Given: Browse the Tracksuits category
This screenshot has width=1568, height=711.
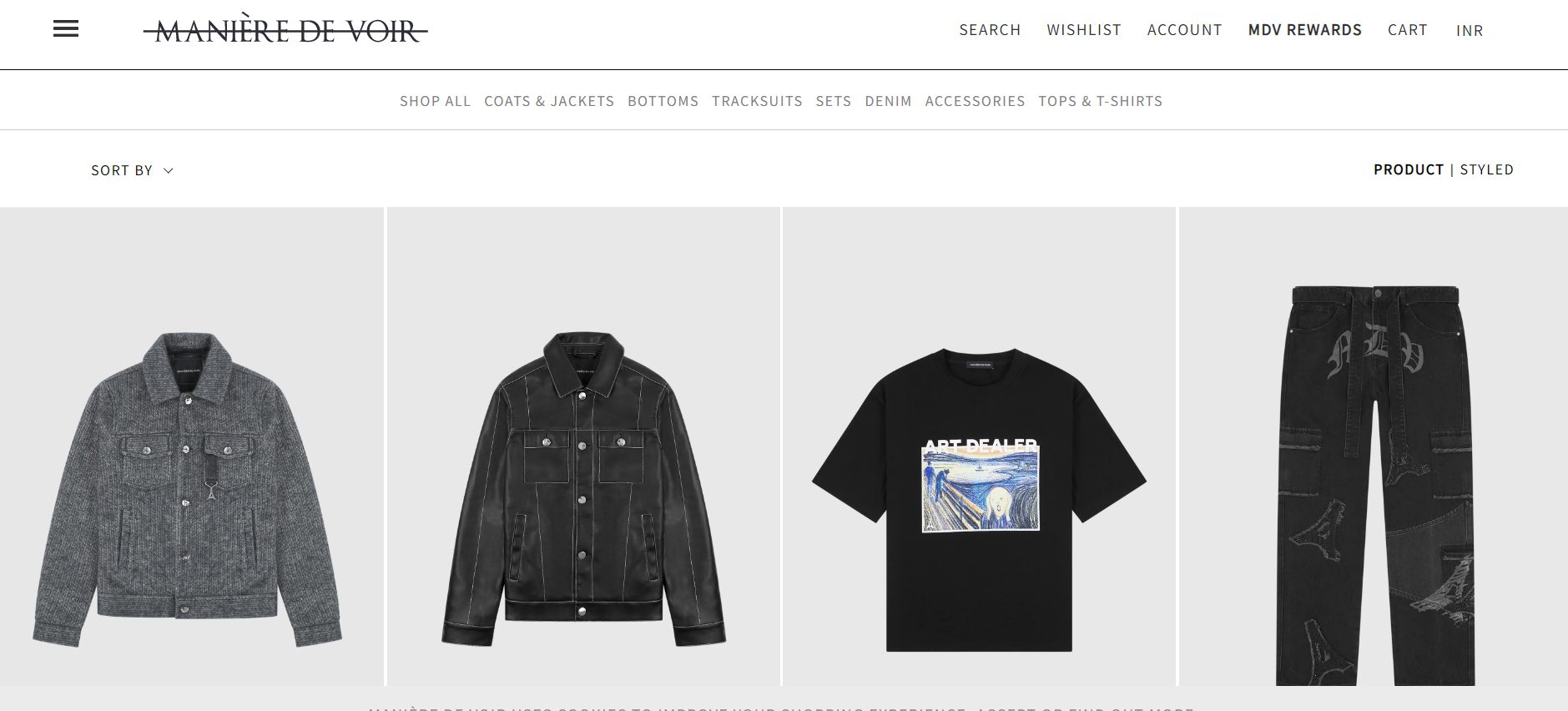Looking at the screenshot, I should click(757, 101).
